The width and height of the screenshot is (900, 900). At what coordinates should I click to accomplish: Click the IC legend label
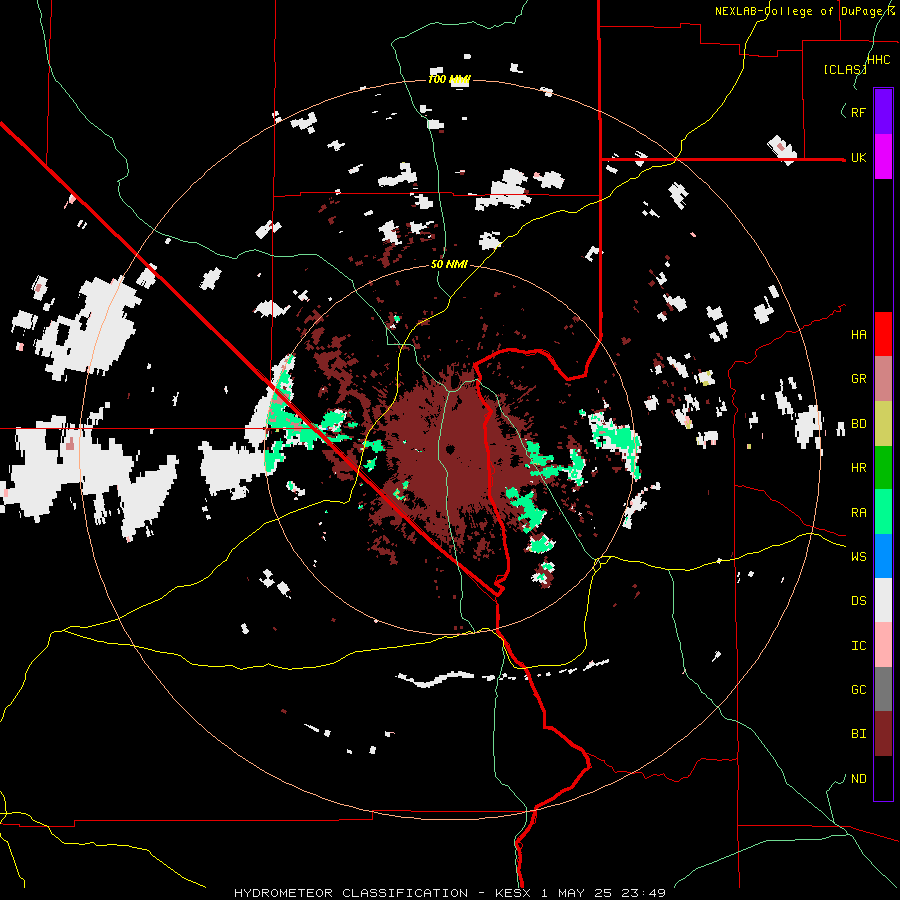[858, 646]
